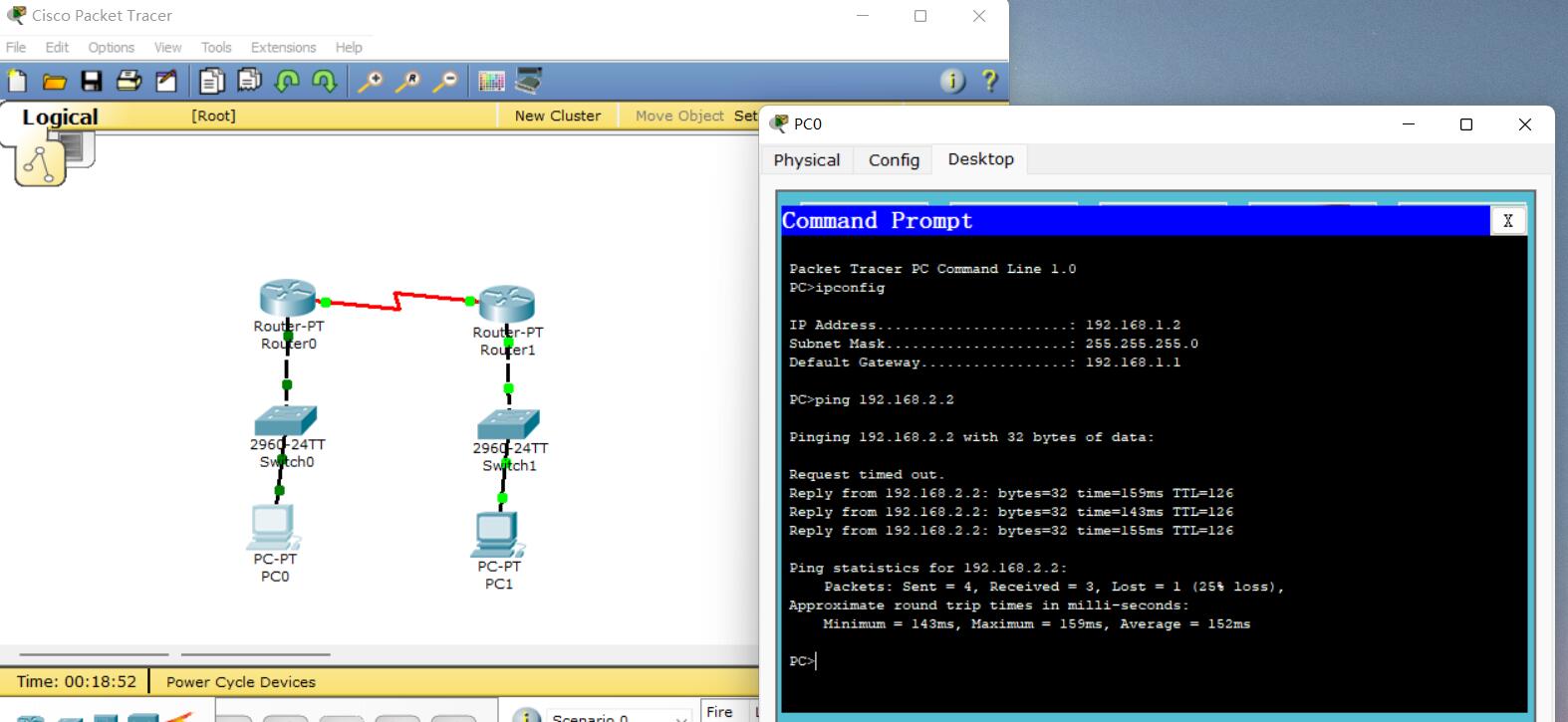Click the Logical workspace label
This screenshot has height=722, width=1568.
tap(60, 117)
